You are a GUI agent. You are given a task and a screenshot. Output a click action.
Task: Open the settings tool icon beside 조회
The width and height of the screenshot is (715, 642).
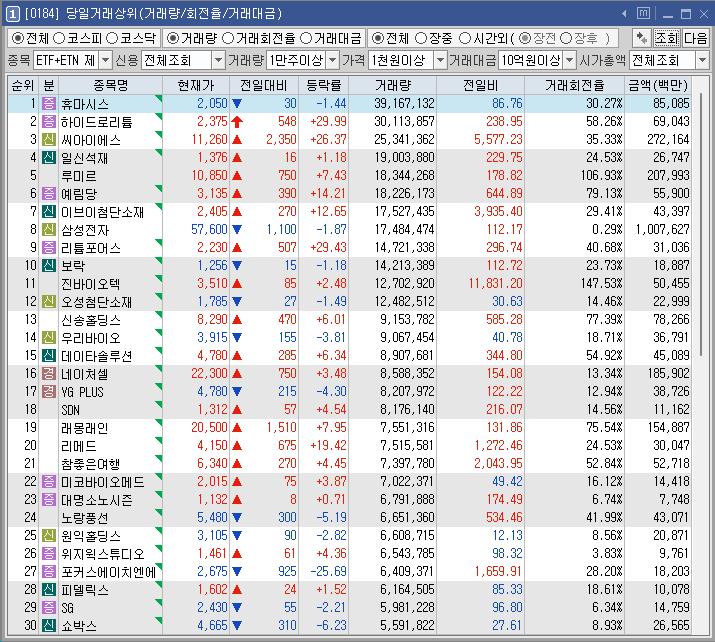(642, 38)
